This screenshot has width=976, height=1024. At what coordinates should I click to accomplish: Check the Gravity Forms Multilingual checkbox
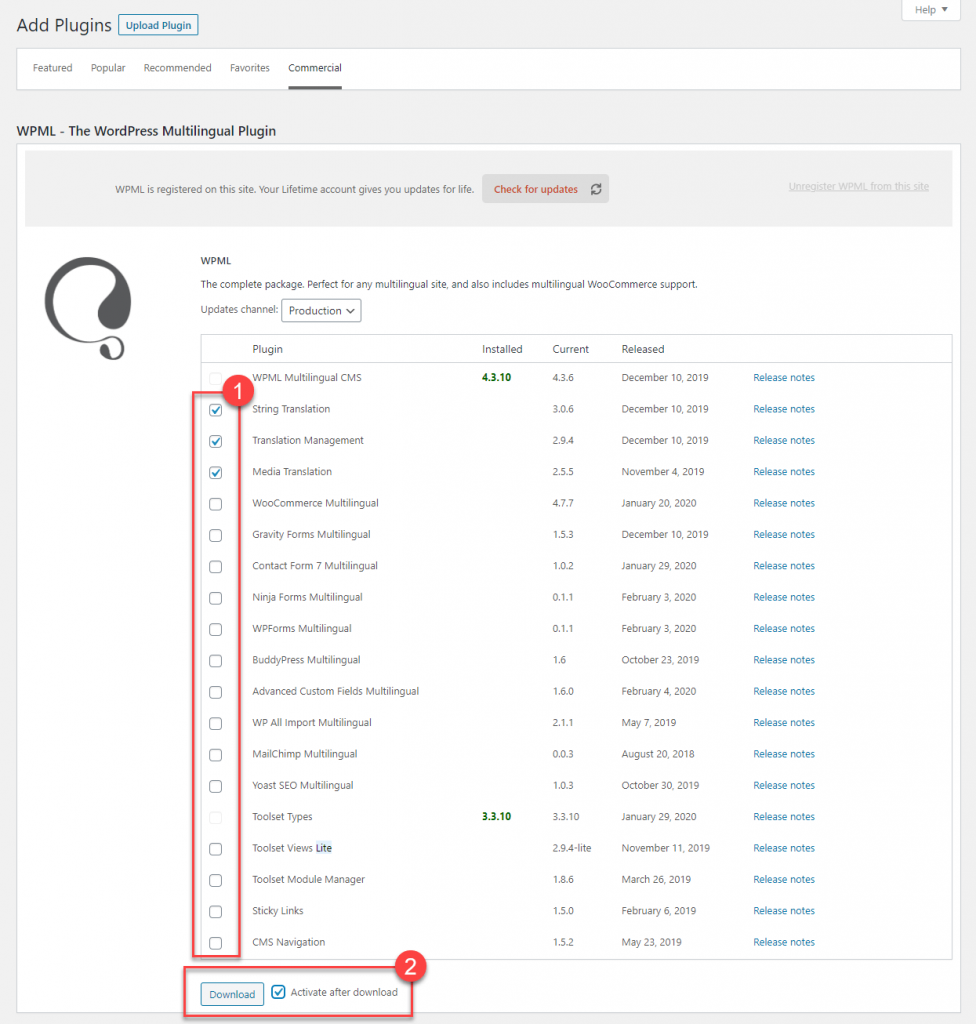coord(216,535)
